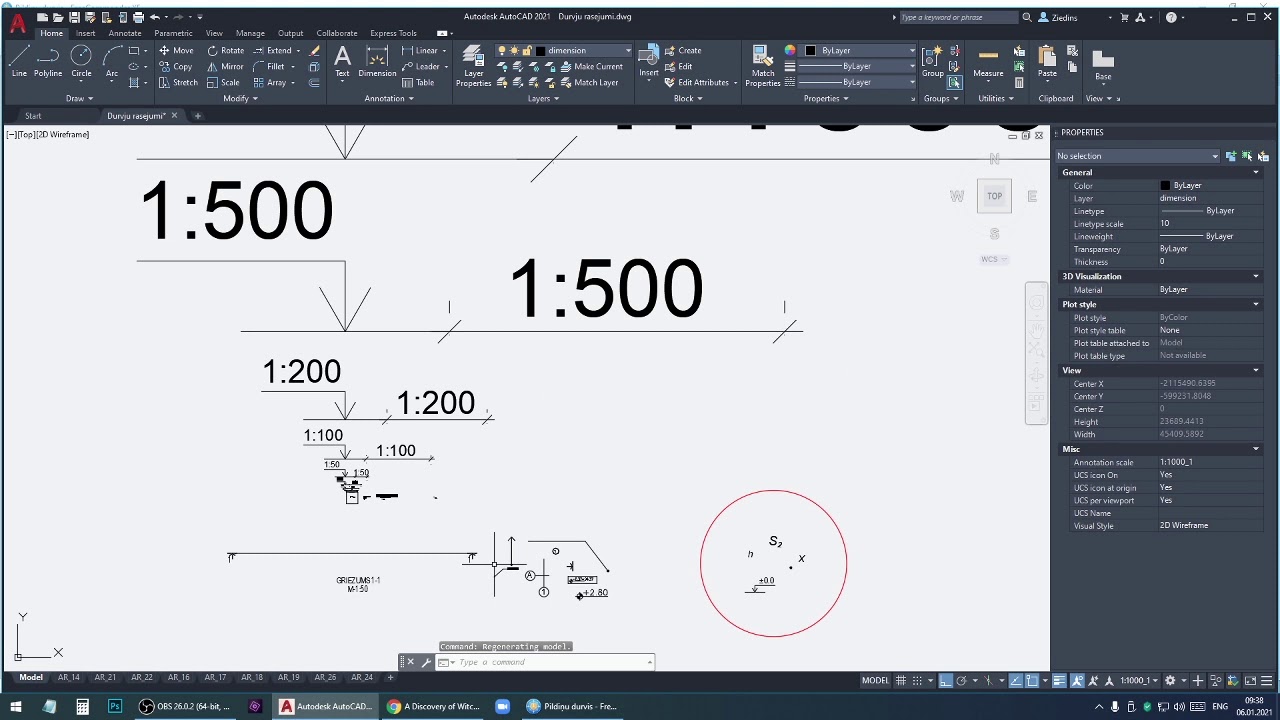The width and height of the screenshot is (1280, 720).
Task: Toggle polar tracking in status bar
Action: click(961, 681)
